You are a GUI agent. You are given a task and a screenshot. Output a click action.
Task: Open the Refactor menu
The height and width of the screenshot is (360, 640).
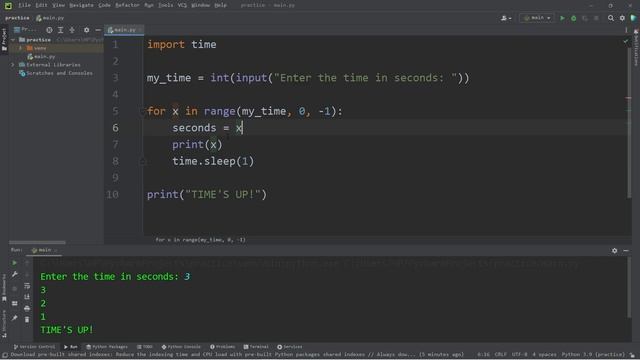(x=127, y=5)
